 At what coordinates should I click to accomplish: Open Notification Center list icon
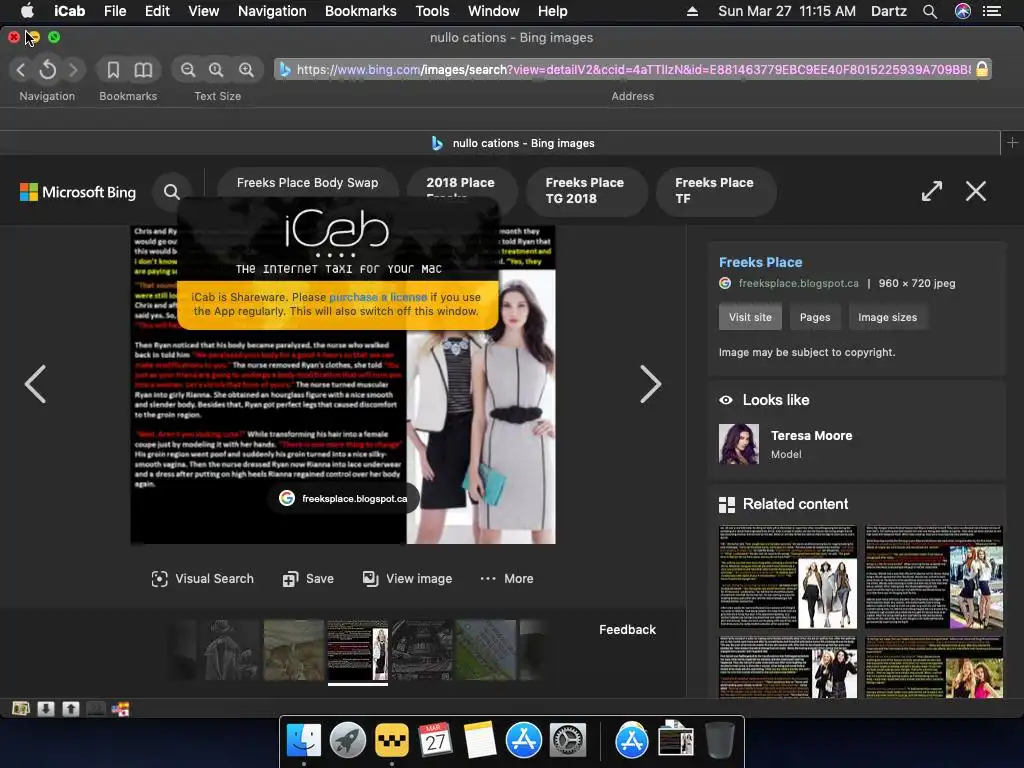click(x=992, y=11)
